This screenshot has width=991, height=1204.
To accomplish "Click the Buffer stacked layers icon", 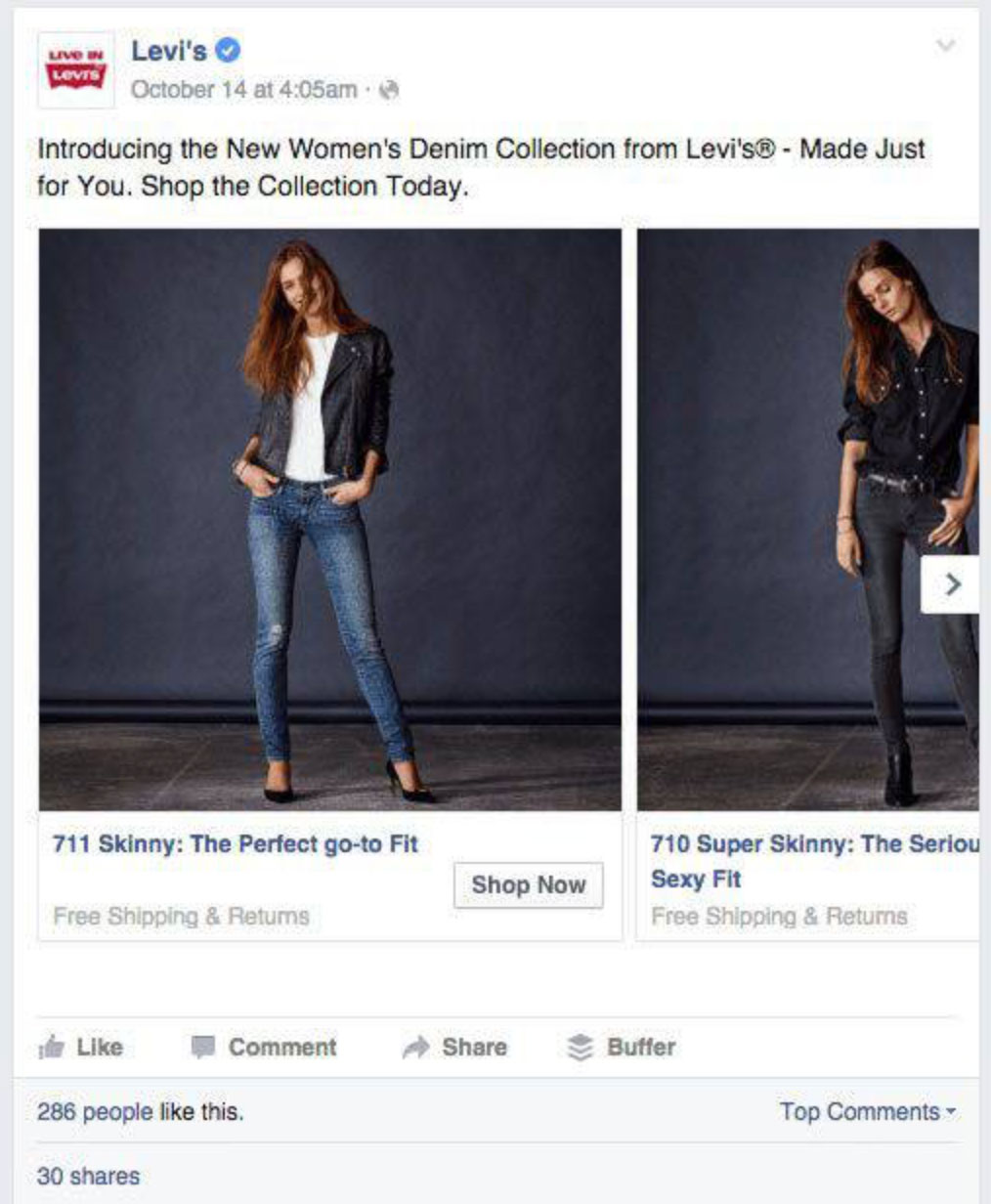I will pos(581,1048).
